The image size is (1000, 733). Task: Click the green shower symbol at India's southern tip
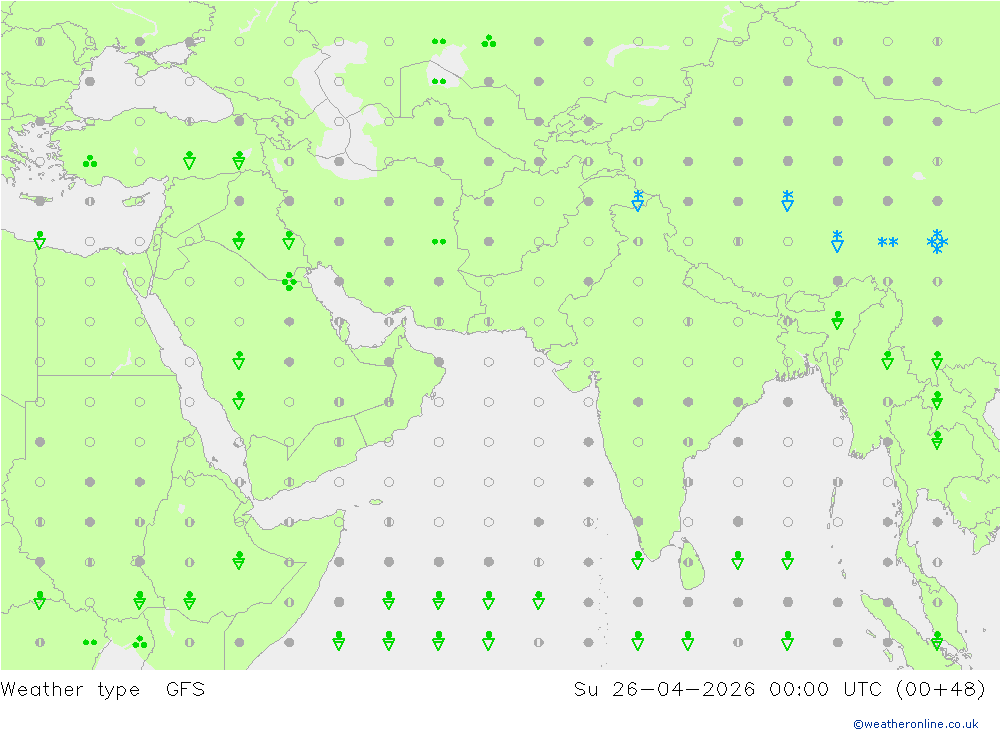coord(638,560)
